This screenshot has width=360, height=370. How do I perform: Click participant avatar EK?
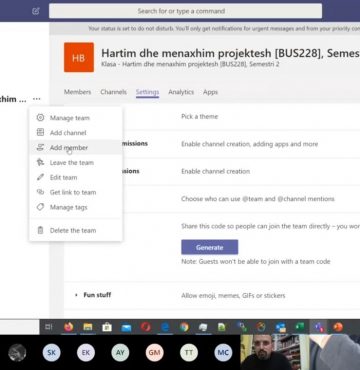point(86,352)
